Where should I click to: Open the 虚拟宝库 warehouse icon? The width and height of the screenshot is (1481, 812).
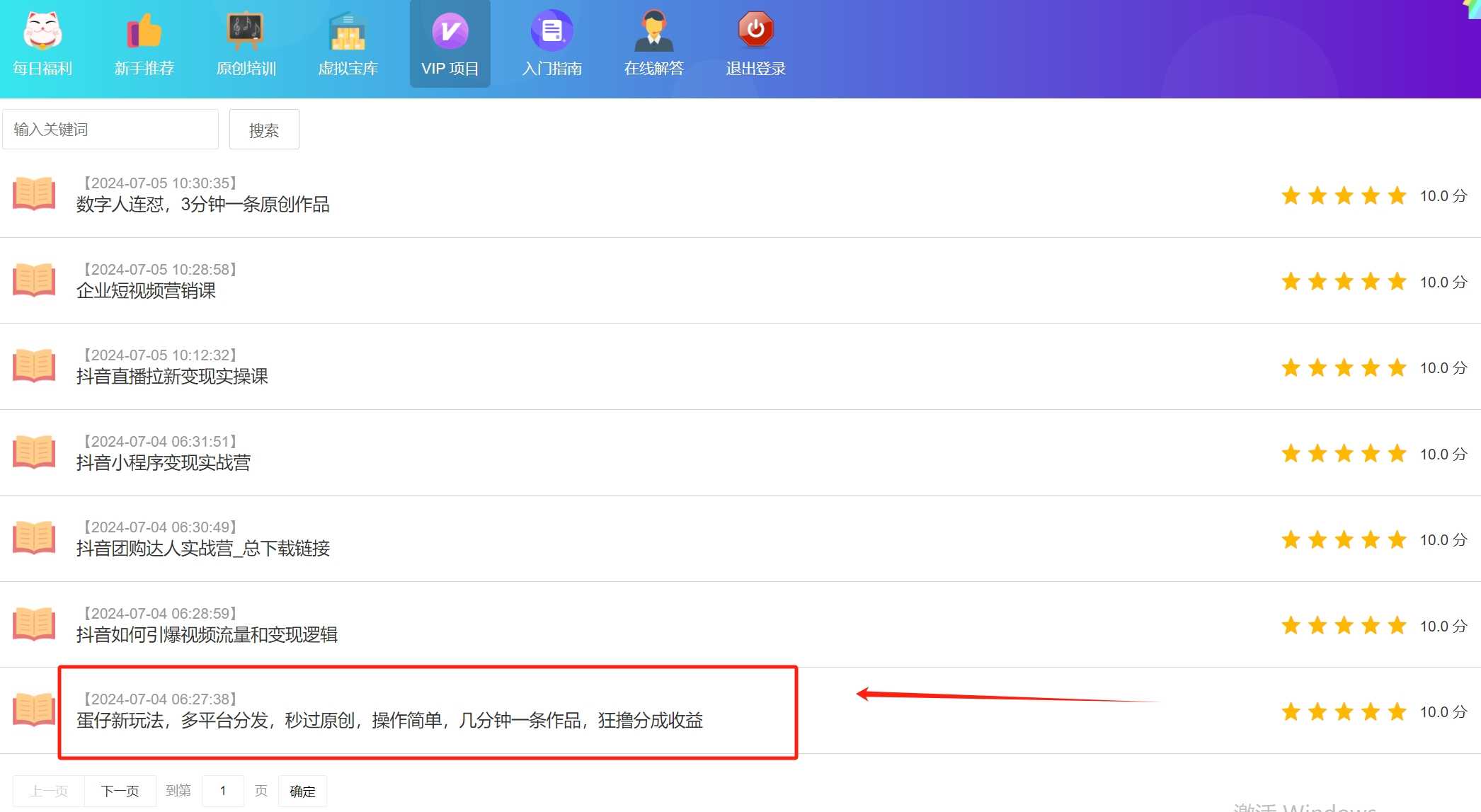[x=348, y=30]
